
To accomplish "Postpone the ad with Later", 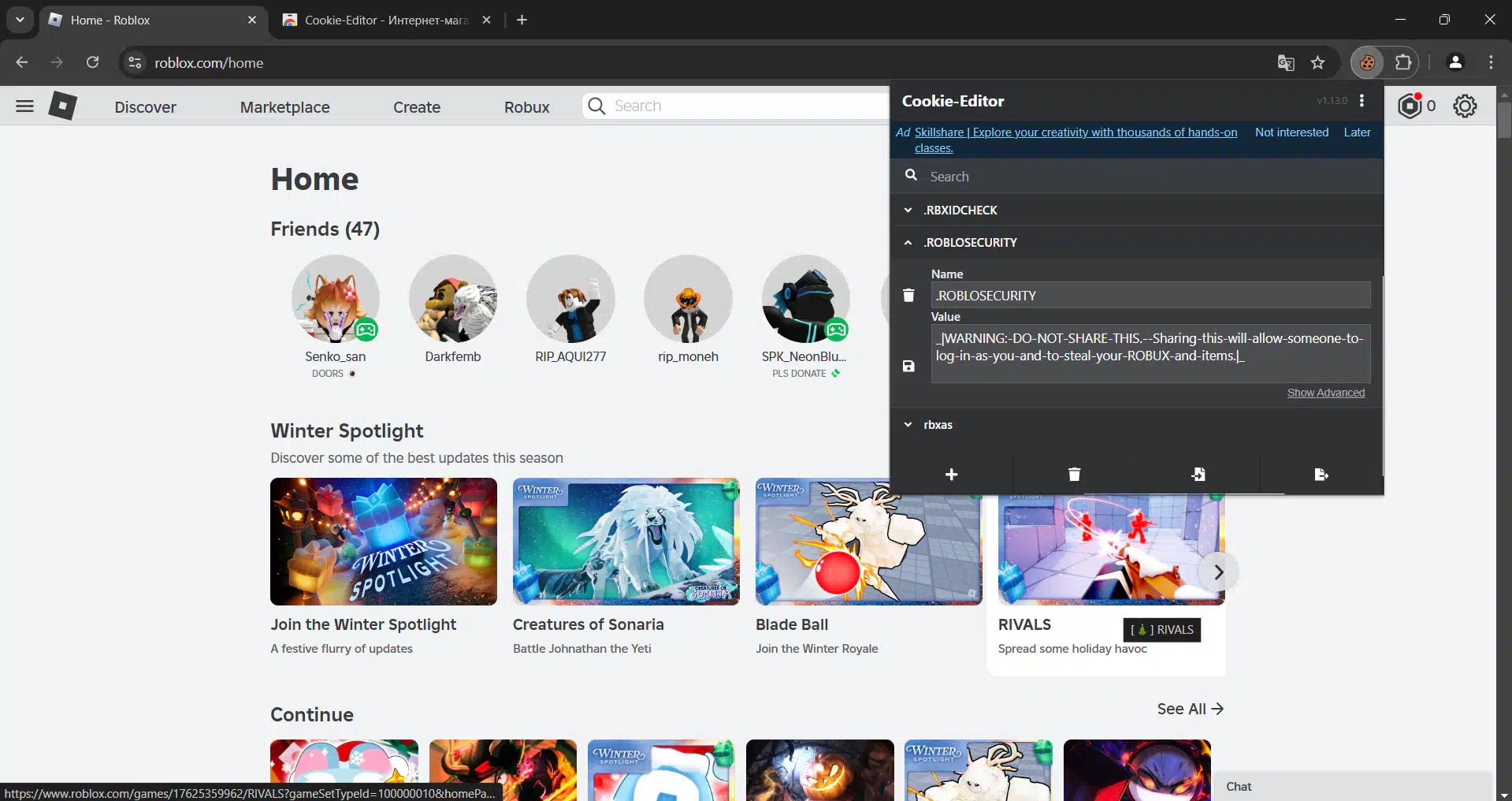I will click(x=1357, y=132).
